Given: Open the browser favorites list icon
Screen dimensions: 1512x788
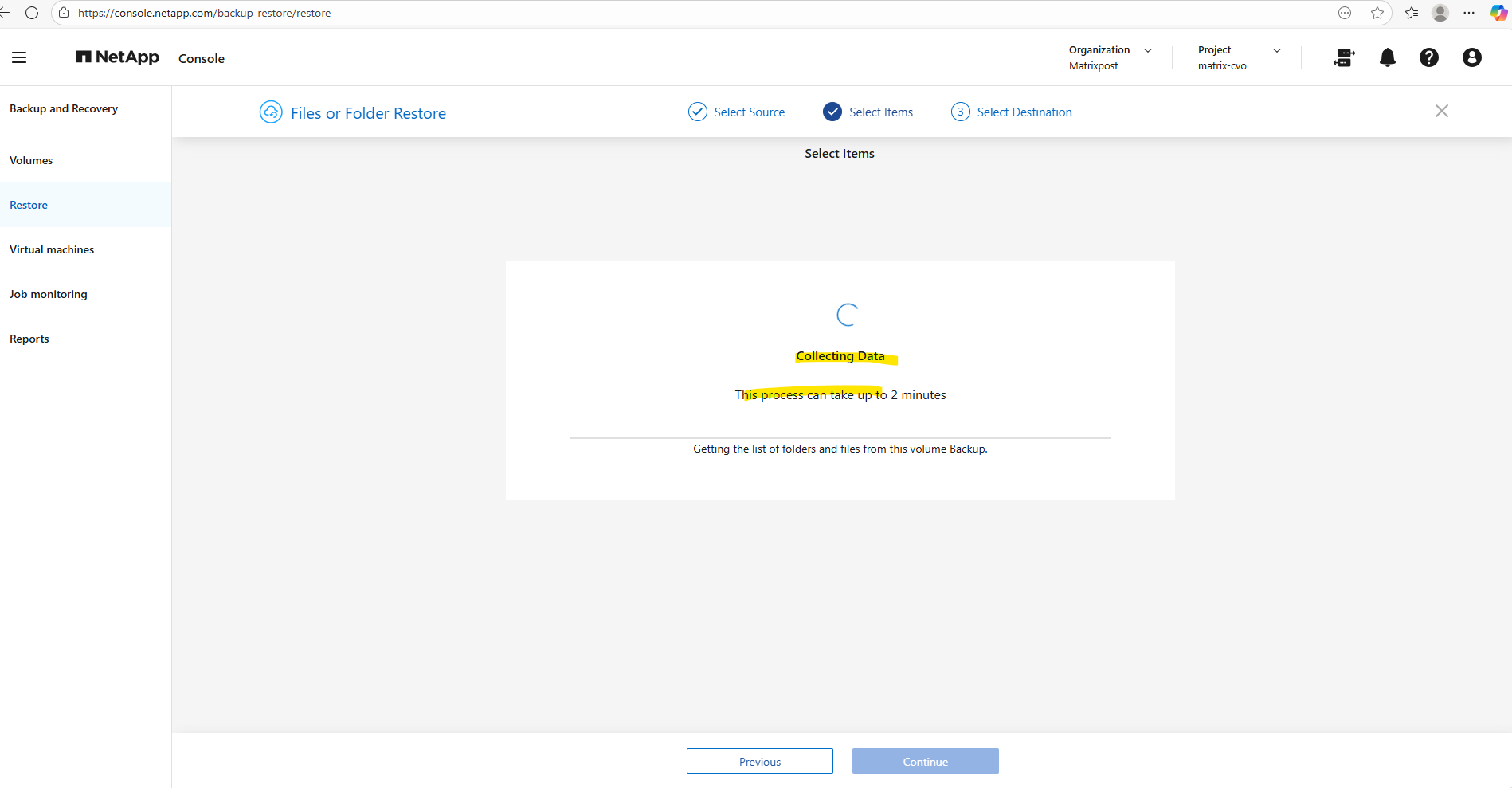Looking at the screenshot, I should click(1412, 13).
